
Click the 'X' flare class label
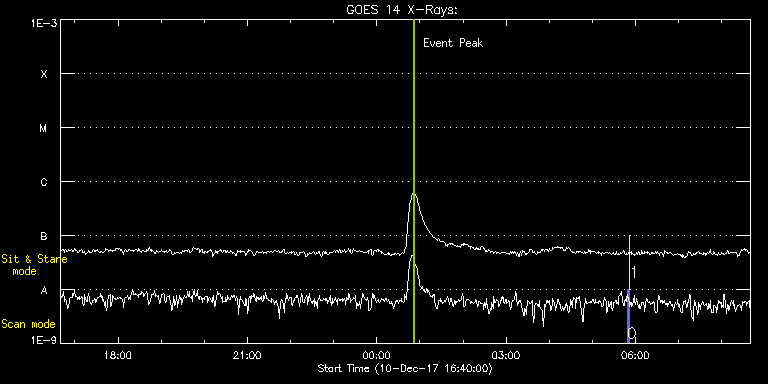coord(44,74)
